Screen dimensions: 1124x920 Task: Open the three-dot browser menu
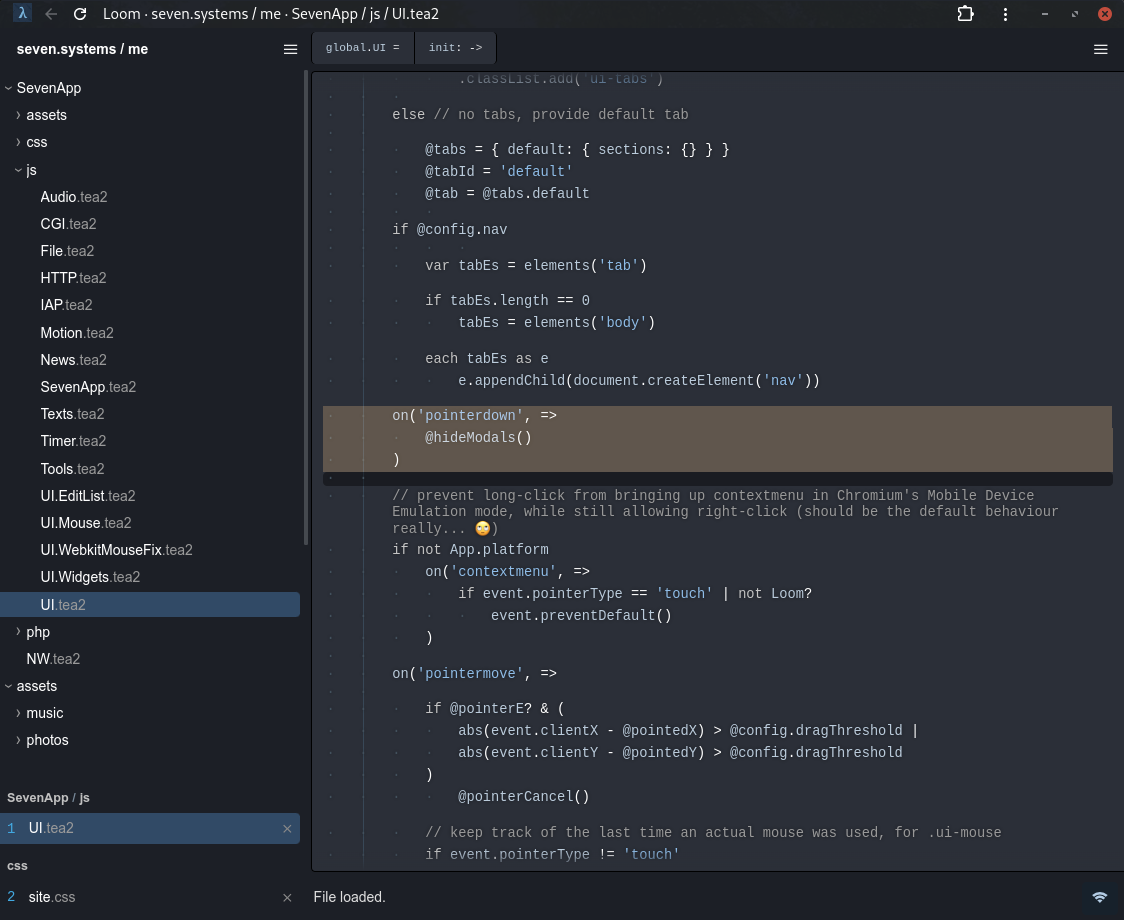[x=1005, y=14]
